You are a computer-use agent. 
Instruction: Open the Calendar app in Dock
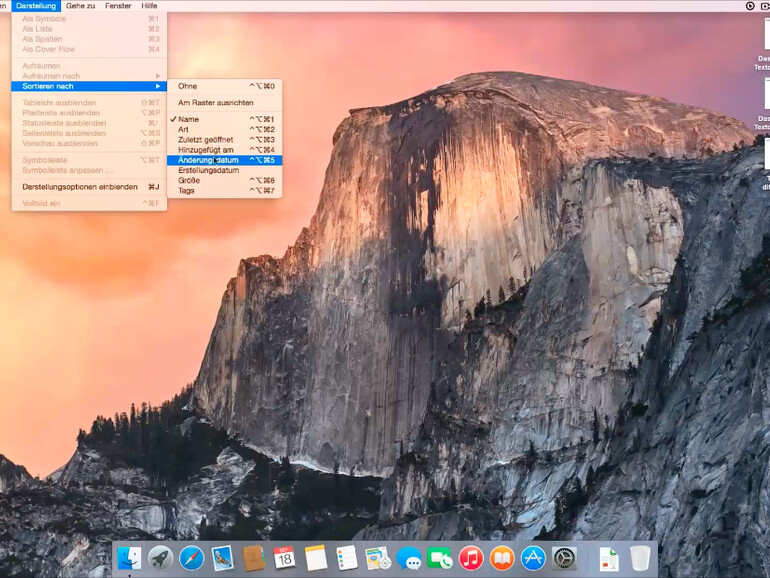pyautogui.click(x=284, y=558)
